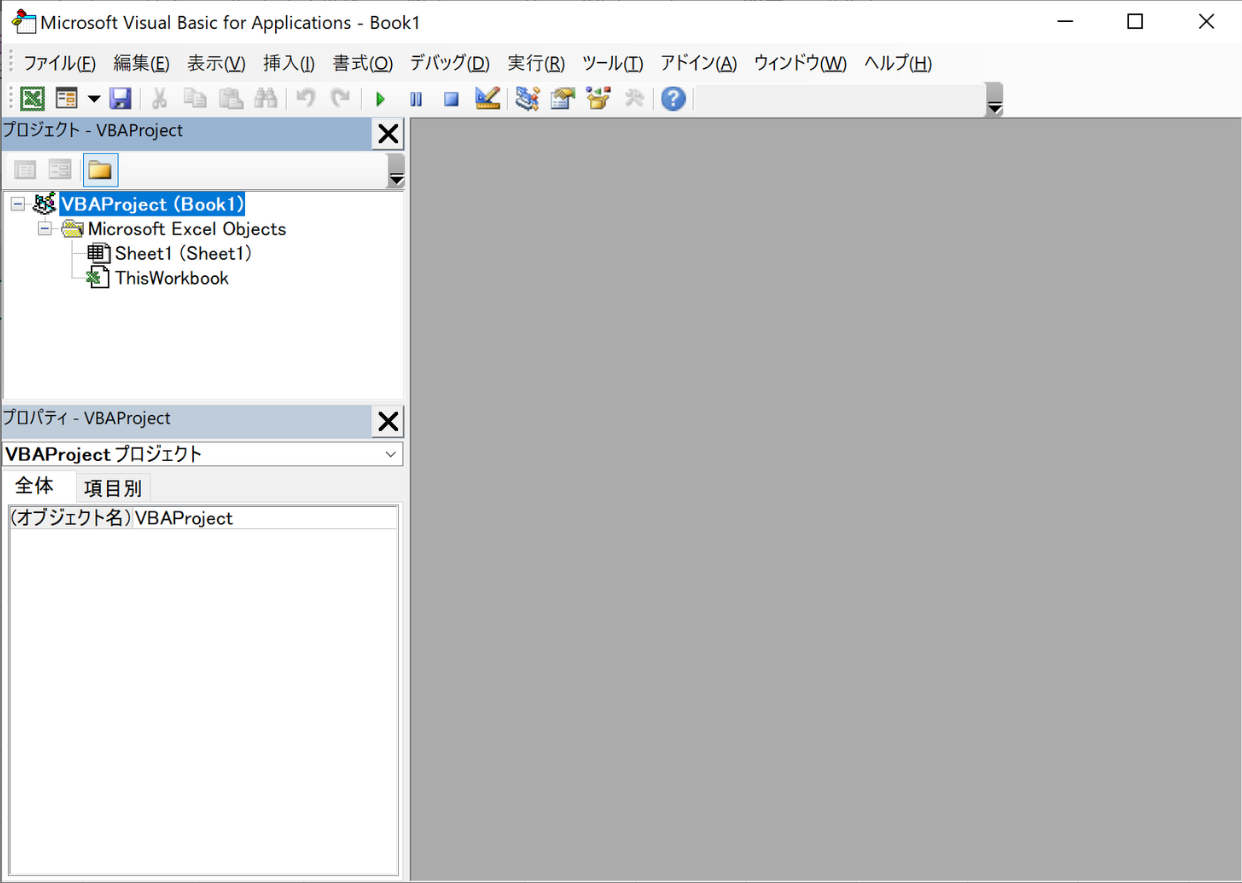
Task: Toggle Folders button in project panel
Action: pos(100,170)
